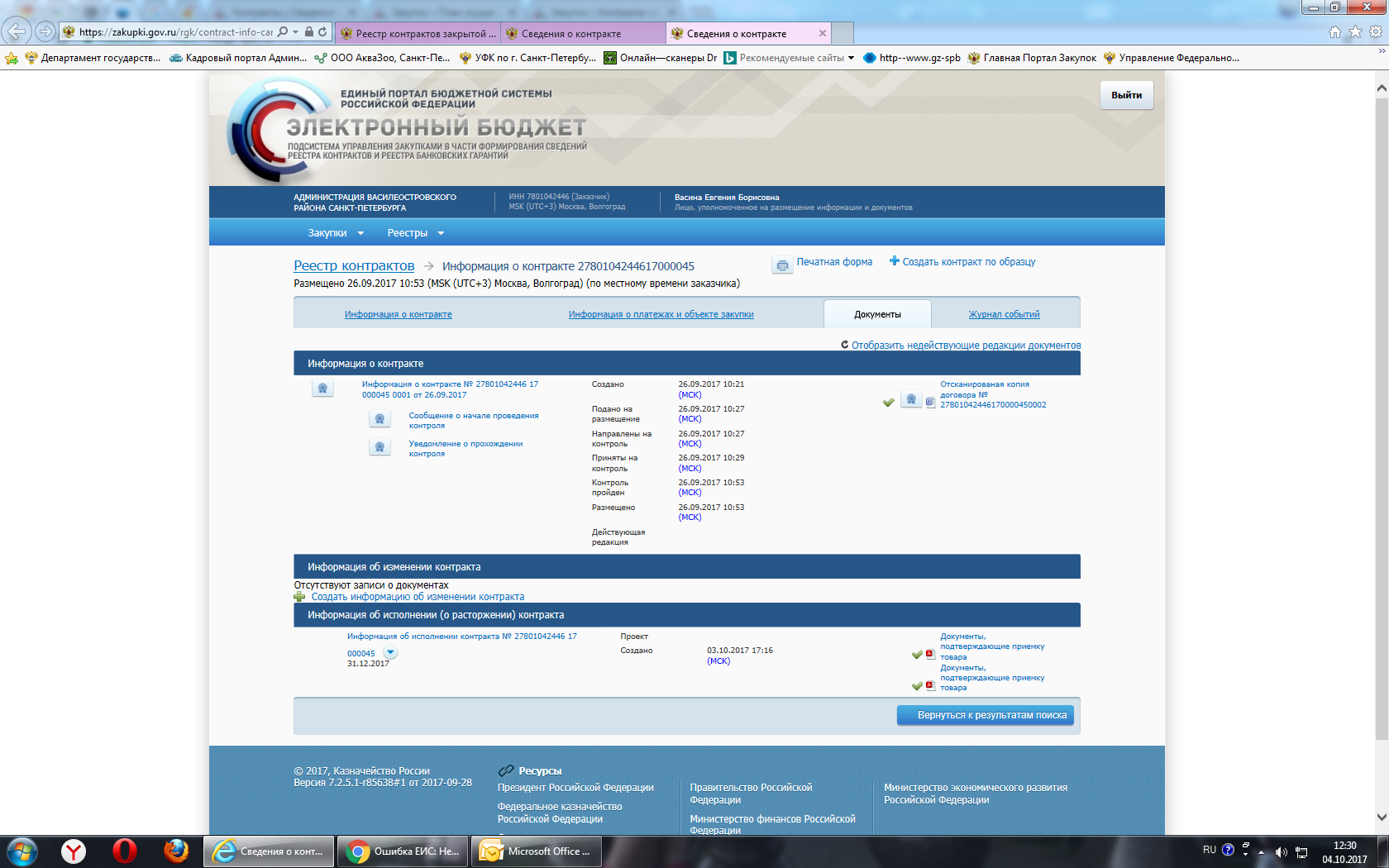Switch to the Chrome Ошибка ЕИС taskbar window
Image resolution: width=1389 pixels, height=868 pixels.
(403, 851)
